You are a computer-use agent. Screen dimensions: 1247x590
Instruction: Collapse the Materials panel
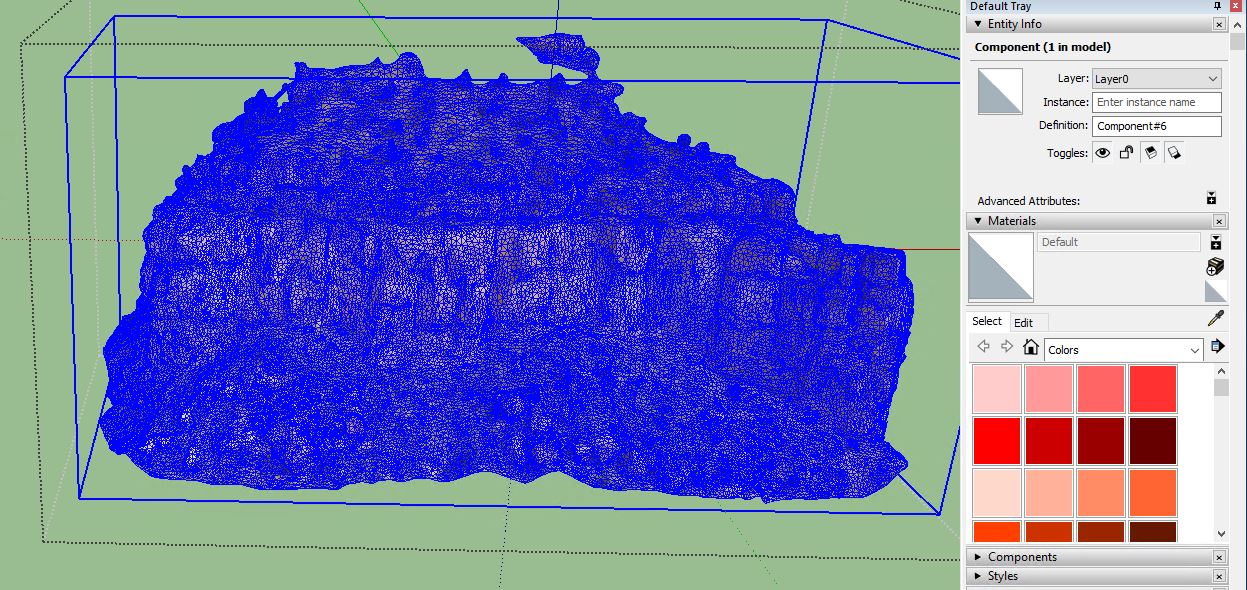tap(978, 221)
